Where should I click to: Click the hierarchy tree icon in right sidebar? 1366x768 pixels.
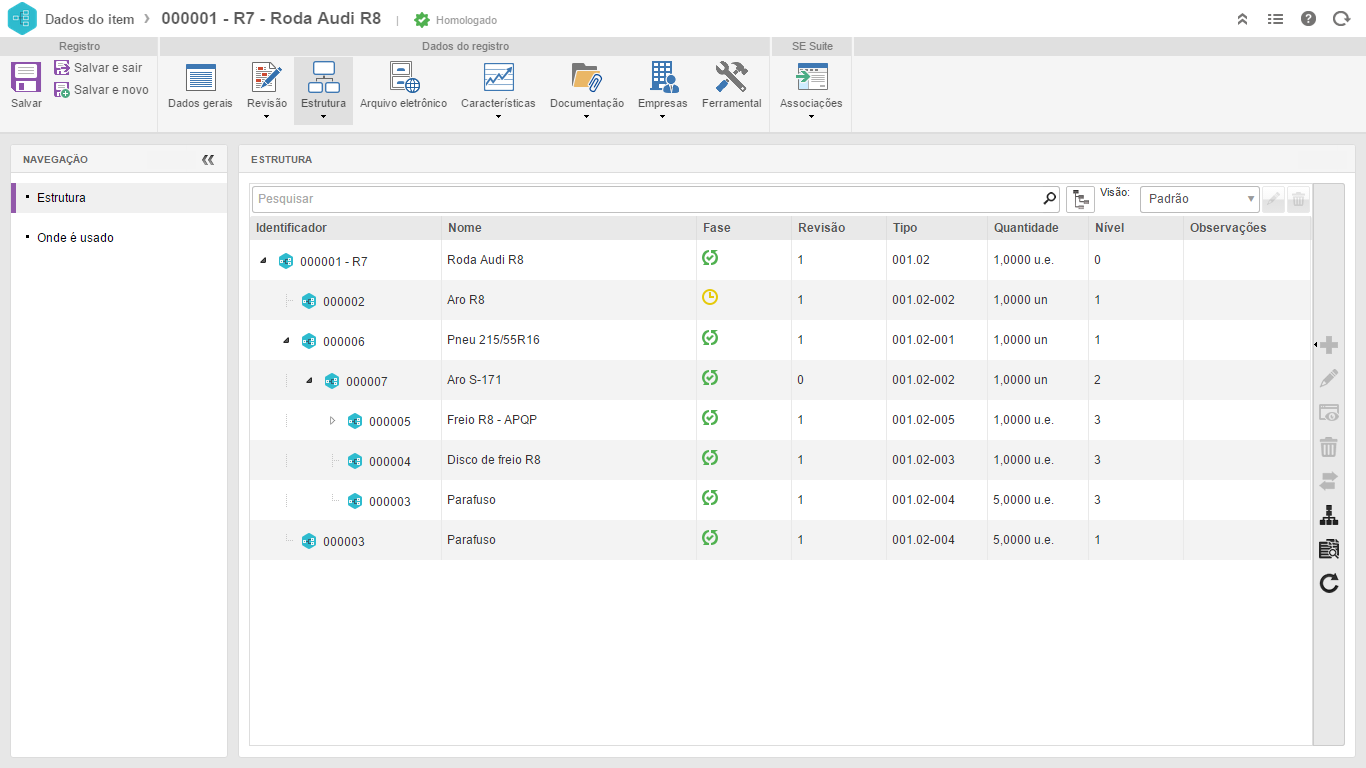point(1328,515)
